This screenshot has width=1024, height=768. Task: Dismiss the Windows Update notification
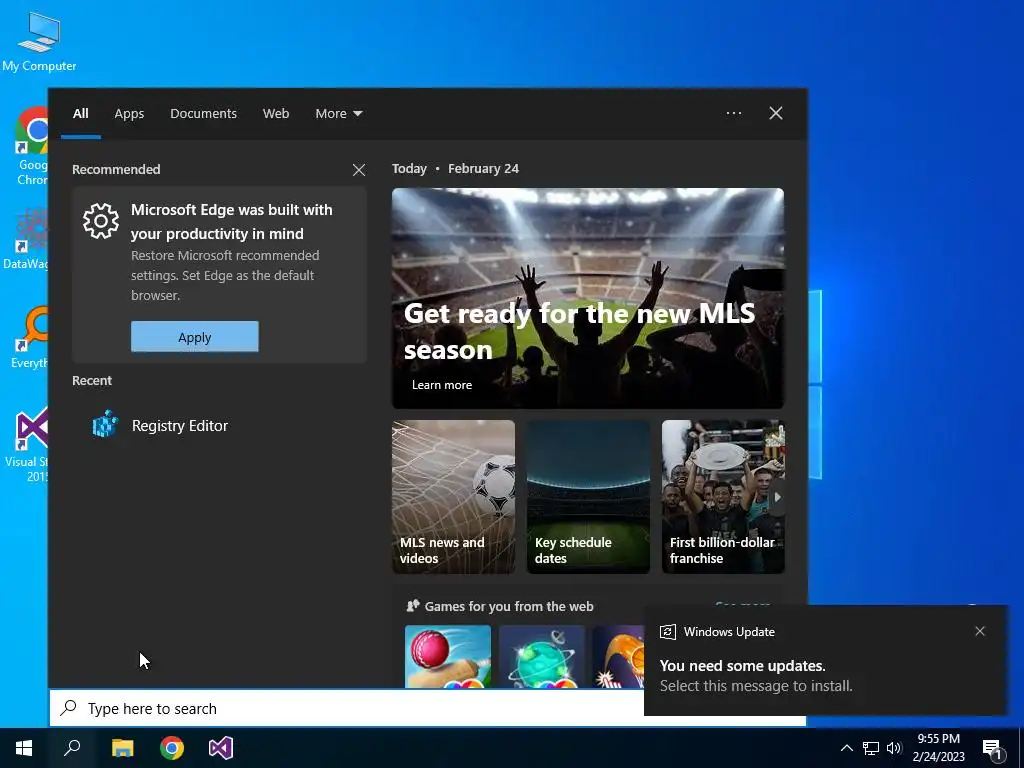coord(980,631)
